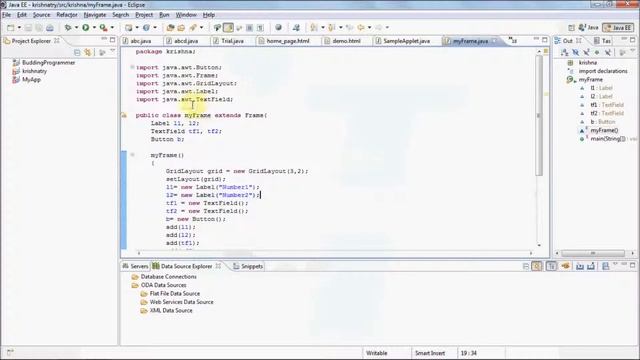Image resolution: width=640 pixels, height=360 pixels.
Task: Open dropdown next to External Tools button
Action: click(x=112, y=28)
